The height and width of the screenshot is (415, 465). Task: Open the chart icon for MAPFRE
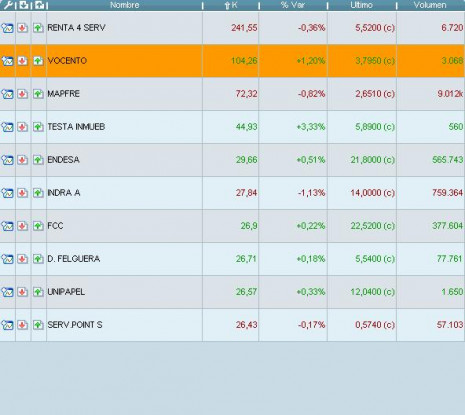tap(7, 94)
